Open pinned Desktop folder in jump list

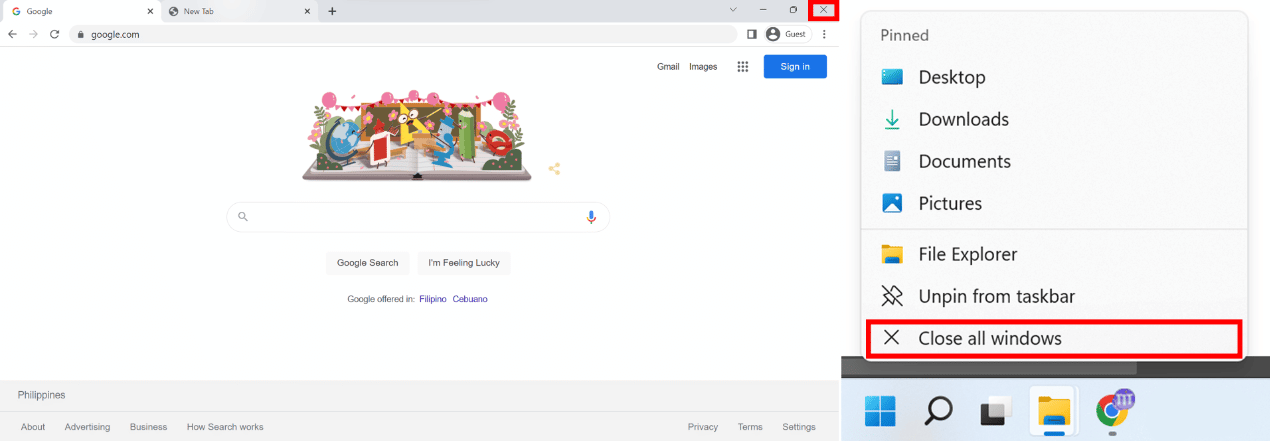point(1054,77)
